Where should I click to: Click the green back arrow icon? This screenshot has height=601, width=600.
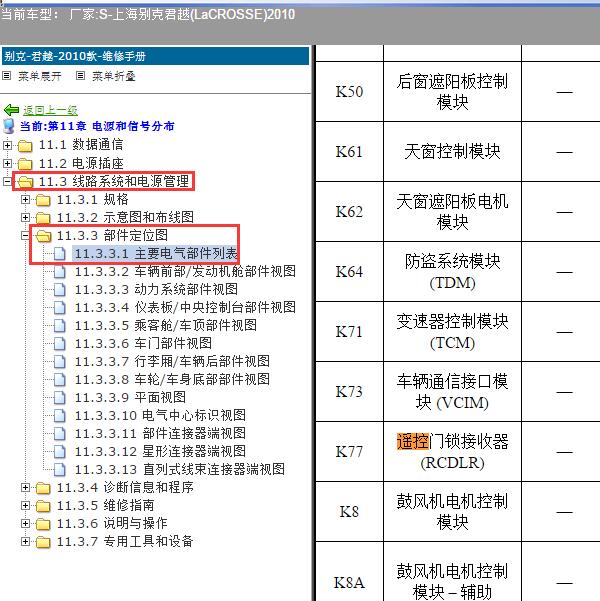(x=11, y=110)
